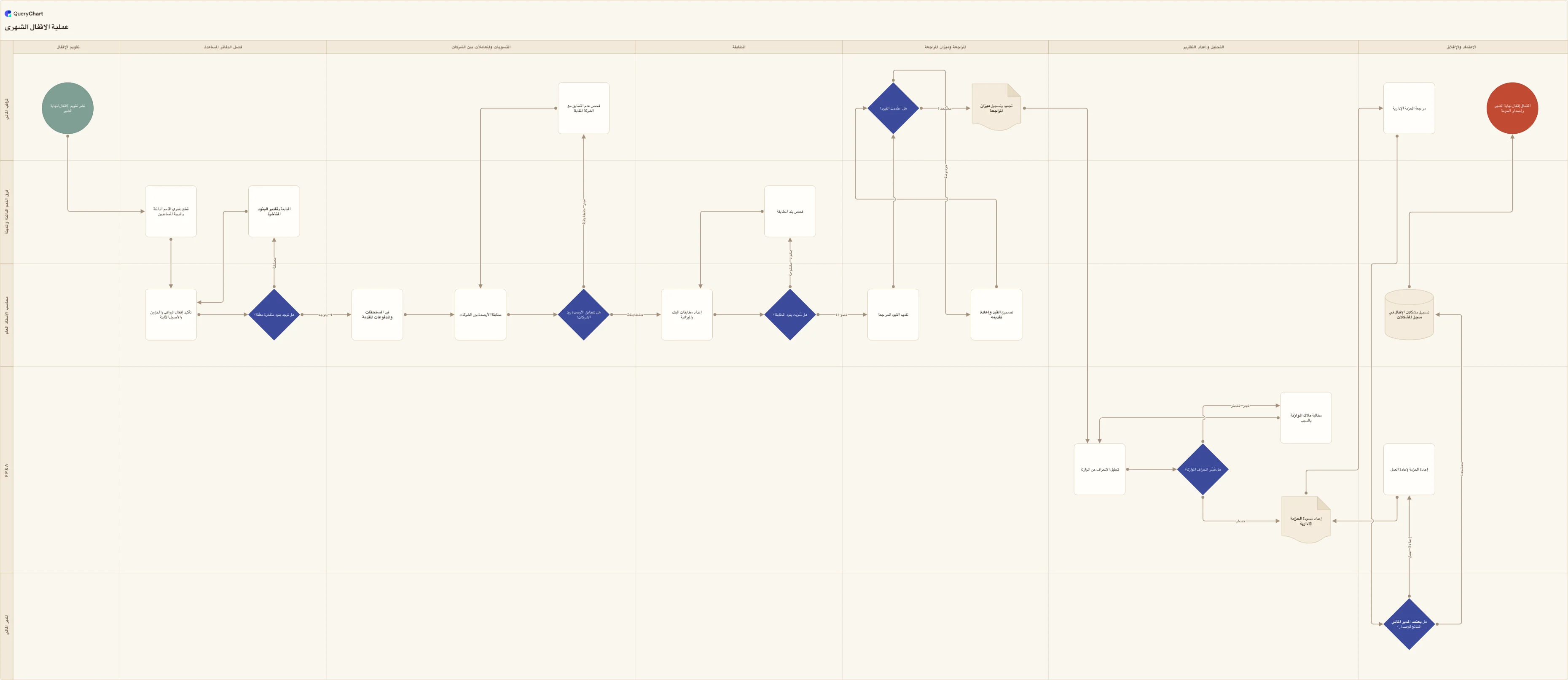This screenshot has width=1568, height=680.
Task: Select the database cylinder سجل المشكلات
Action: pos(1409,315)
